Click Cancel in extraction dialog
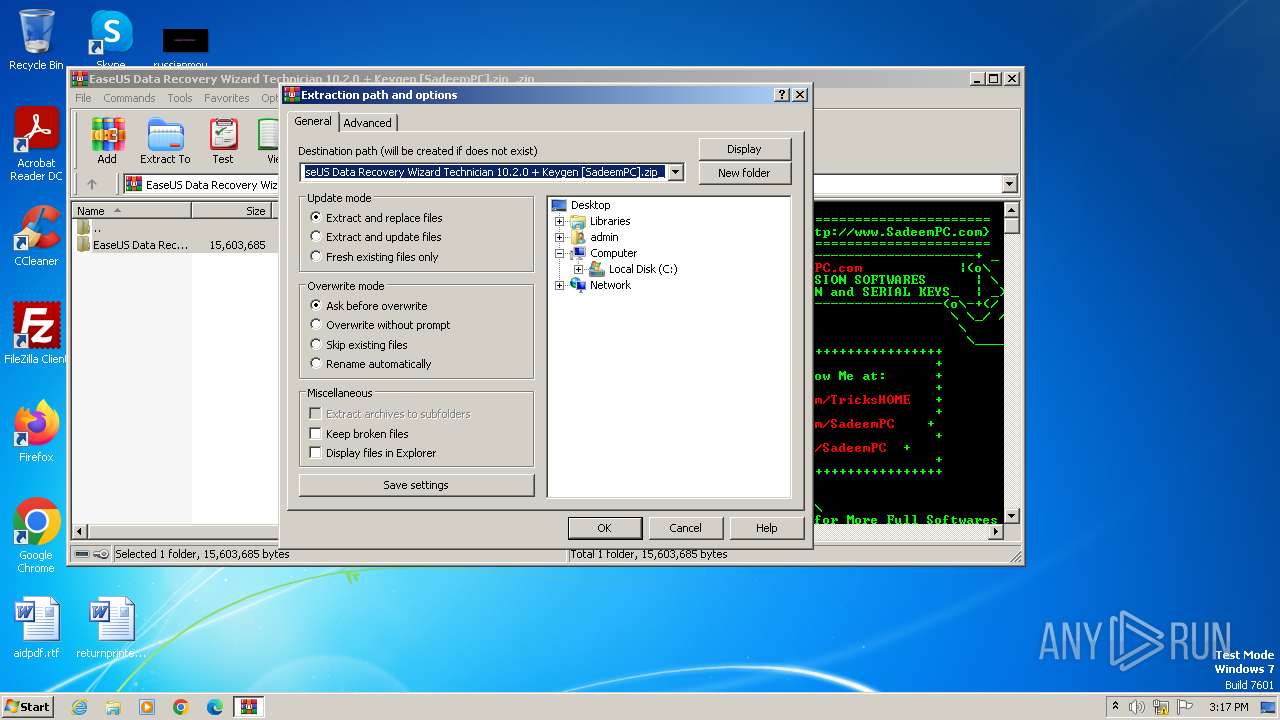The height and width of the screenshot is (720, 1280). click(685, 528)
